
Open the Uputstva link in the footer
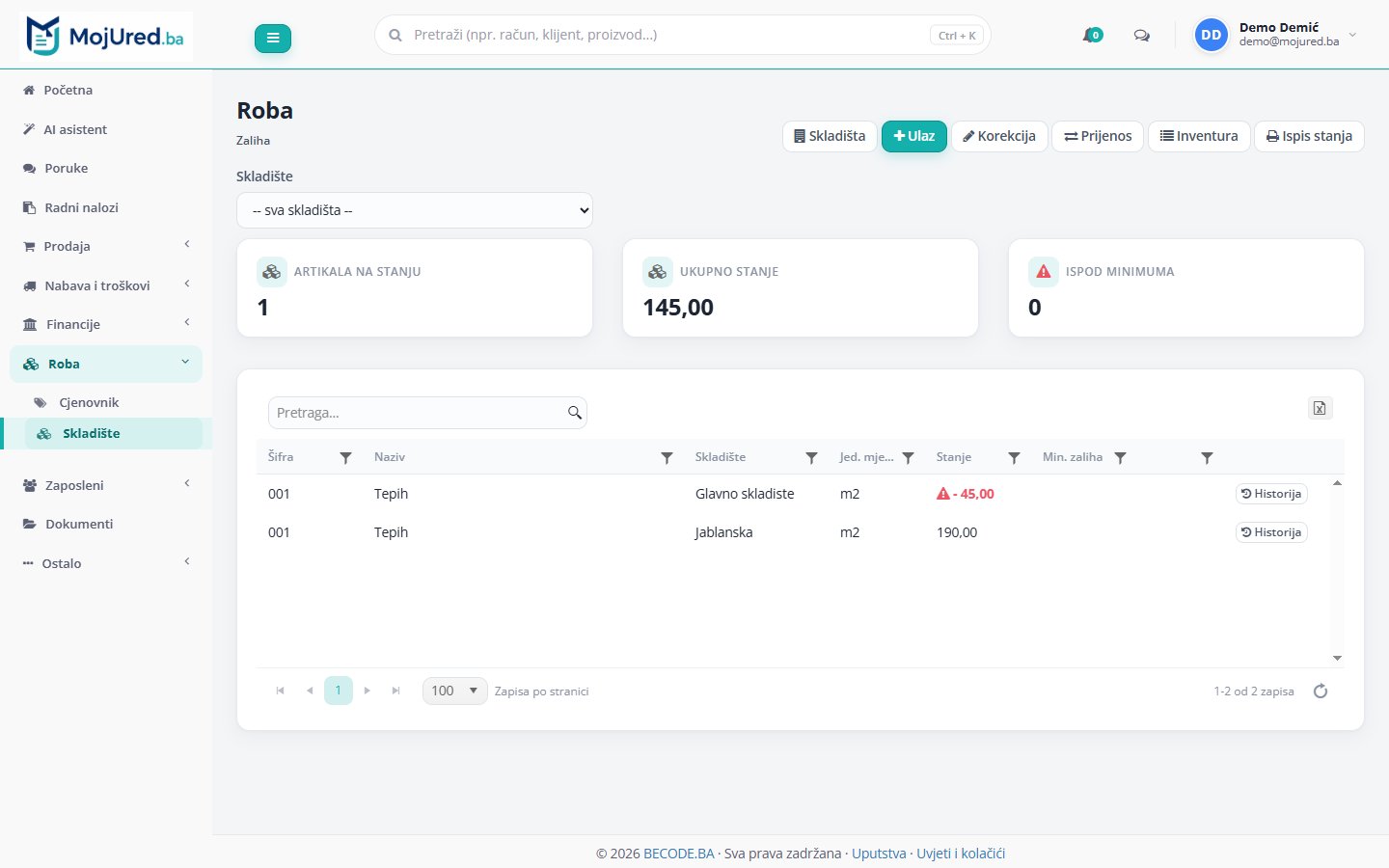click(879, 854)
